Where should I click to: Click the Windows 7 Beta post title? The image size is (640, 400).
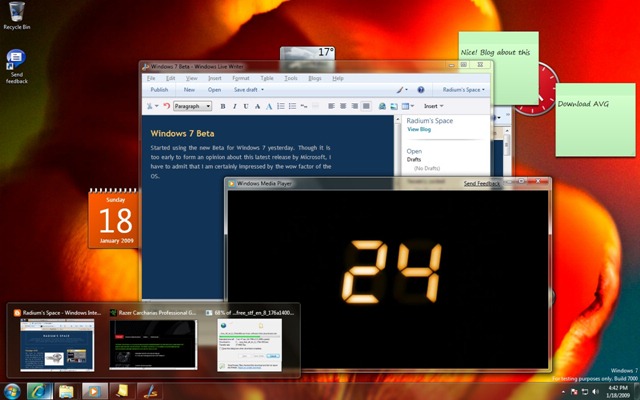(x=182, y=133)
